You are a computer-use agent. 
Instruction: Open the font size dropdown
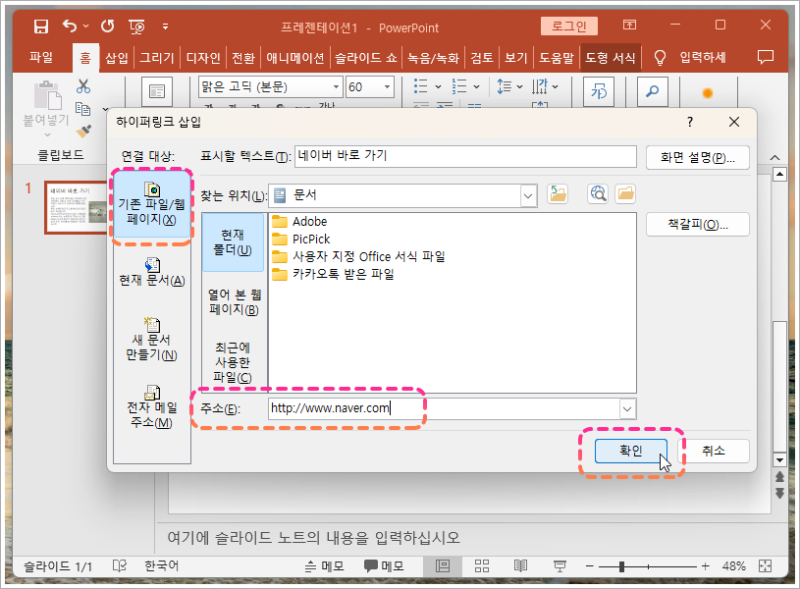pos(387,87)
